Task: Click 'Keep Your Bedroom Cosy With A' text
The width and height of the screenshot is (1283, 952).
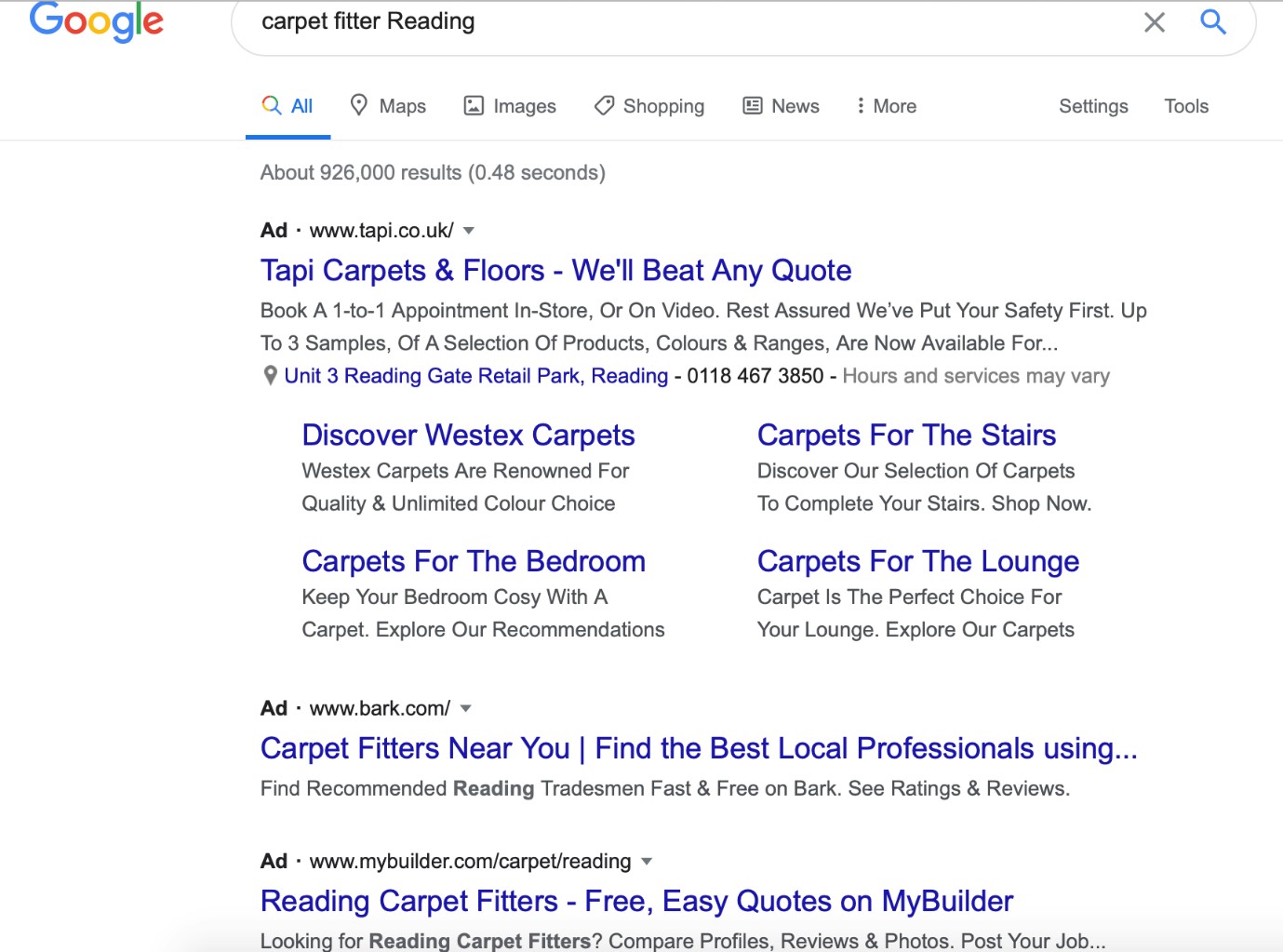Action: tap(455, 597)
